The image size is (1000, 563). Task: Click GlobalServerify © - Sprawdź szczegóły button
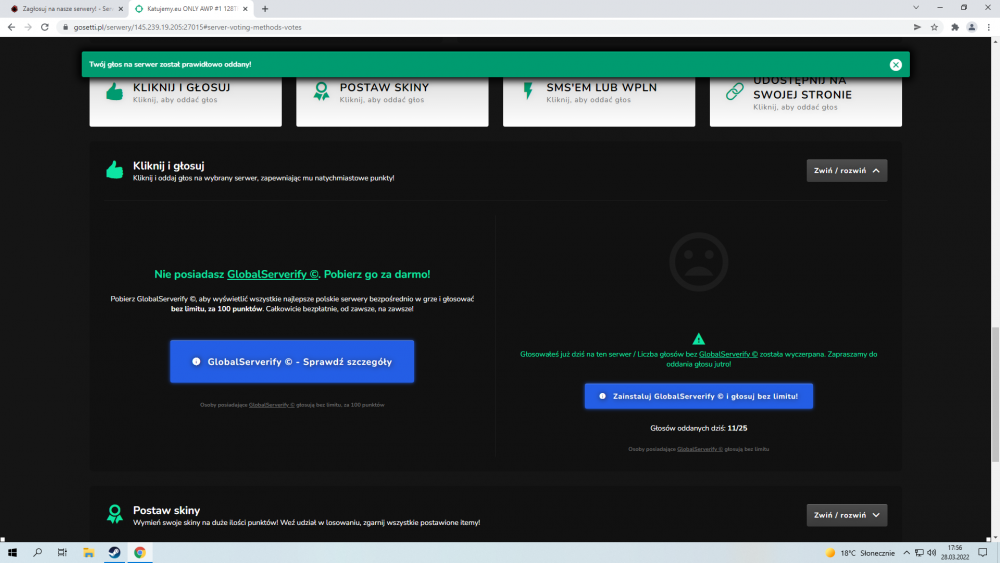point(292,362)
